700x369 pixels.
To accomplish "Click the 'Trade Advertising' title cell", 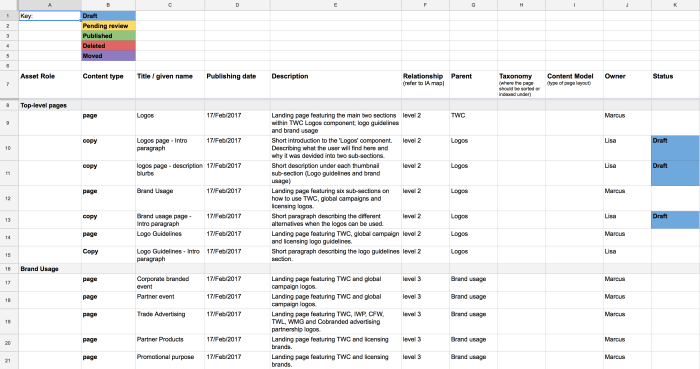I will click(170, 322).
